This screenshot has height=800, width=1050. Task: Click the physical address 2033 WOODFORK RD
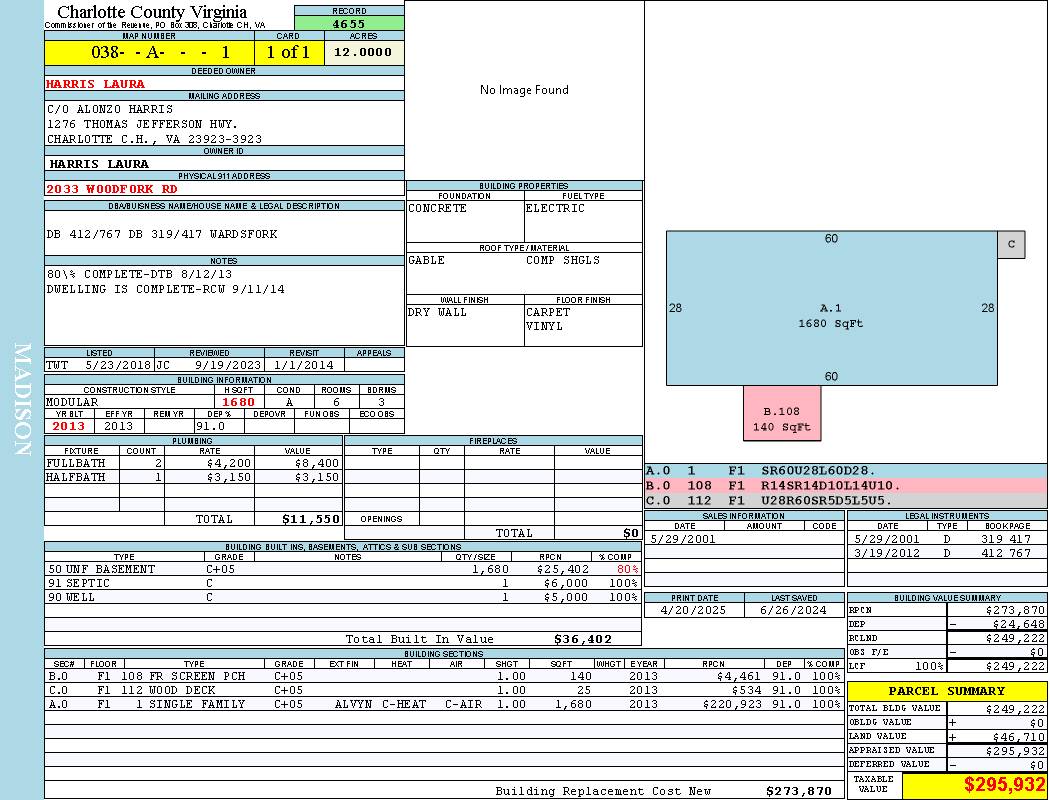click(x=112, y=188)
